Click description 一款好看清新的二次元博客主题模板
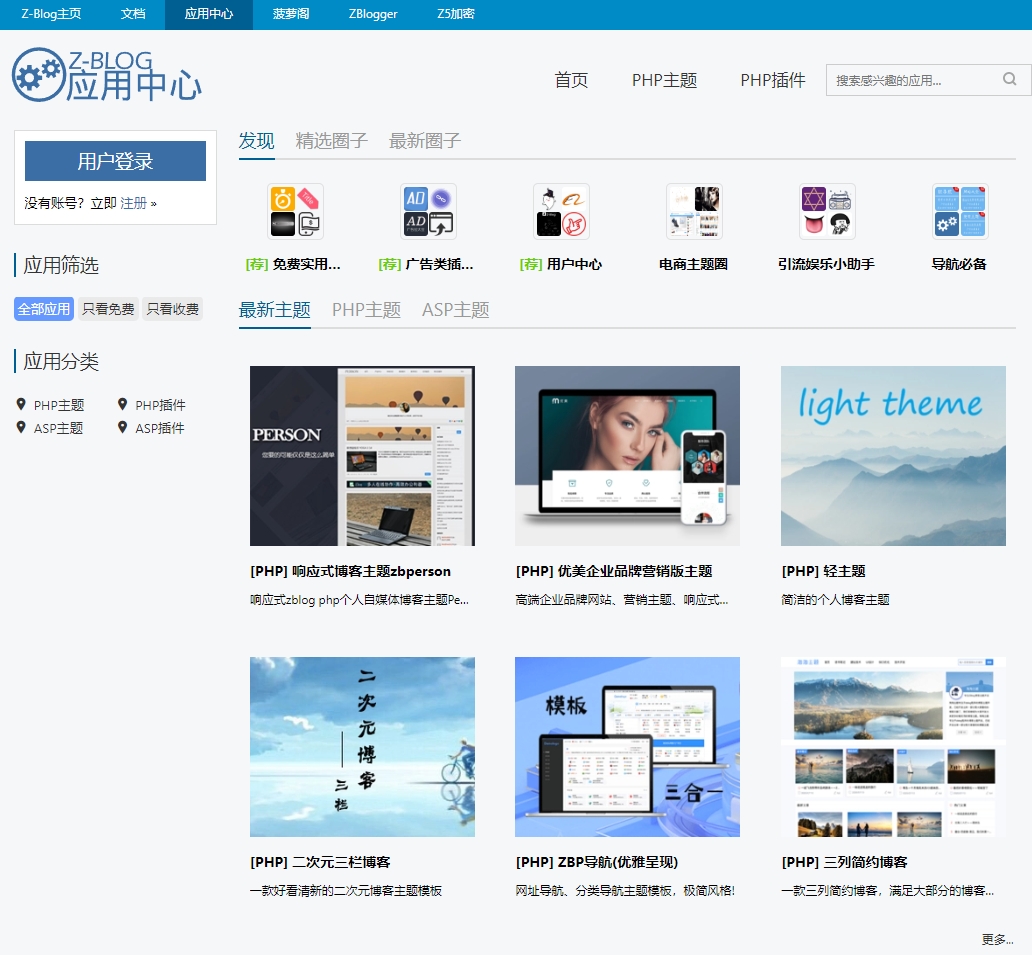The width and height of the screenshot is (1032, 955). click(346, 890)
